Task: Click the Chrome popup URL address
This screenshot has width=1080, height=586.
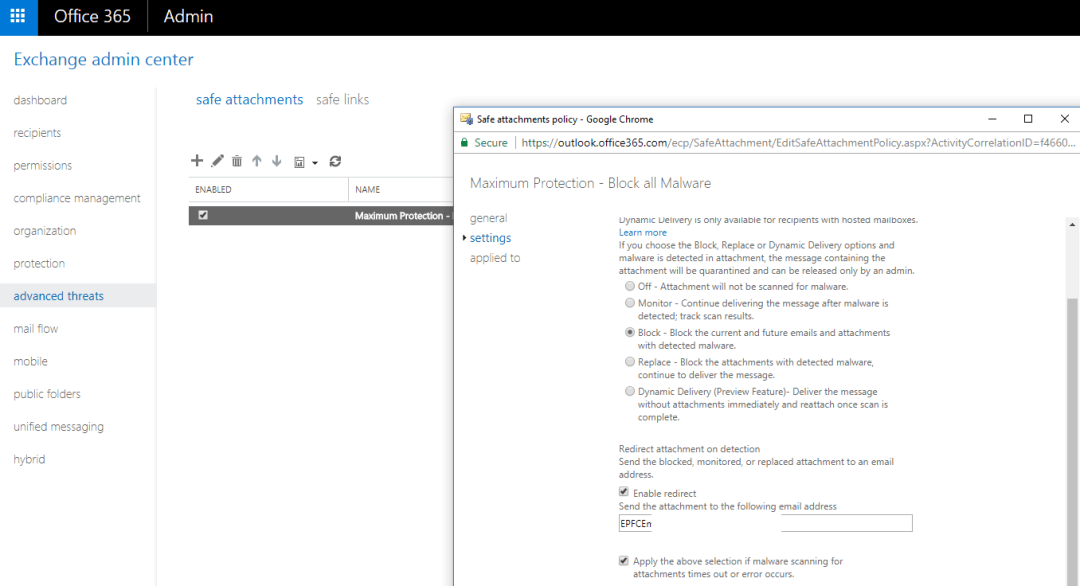Action: (798, 143)
